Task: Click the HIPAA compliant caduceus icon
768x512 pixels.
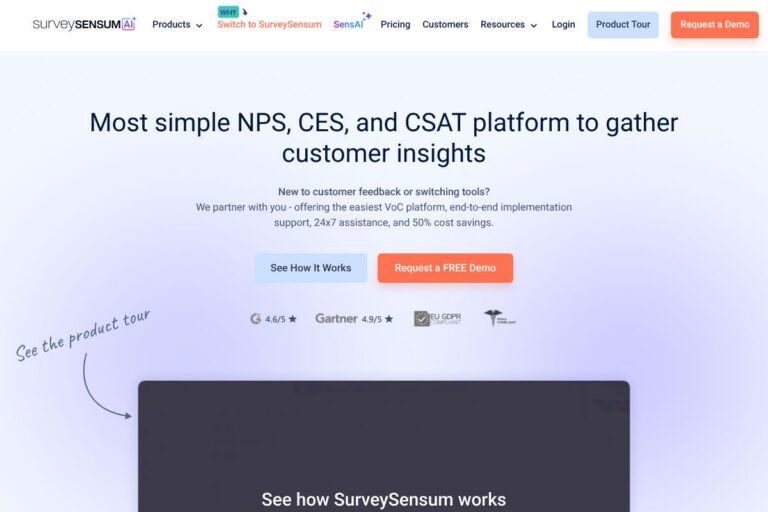Action: [492, 318]
